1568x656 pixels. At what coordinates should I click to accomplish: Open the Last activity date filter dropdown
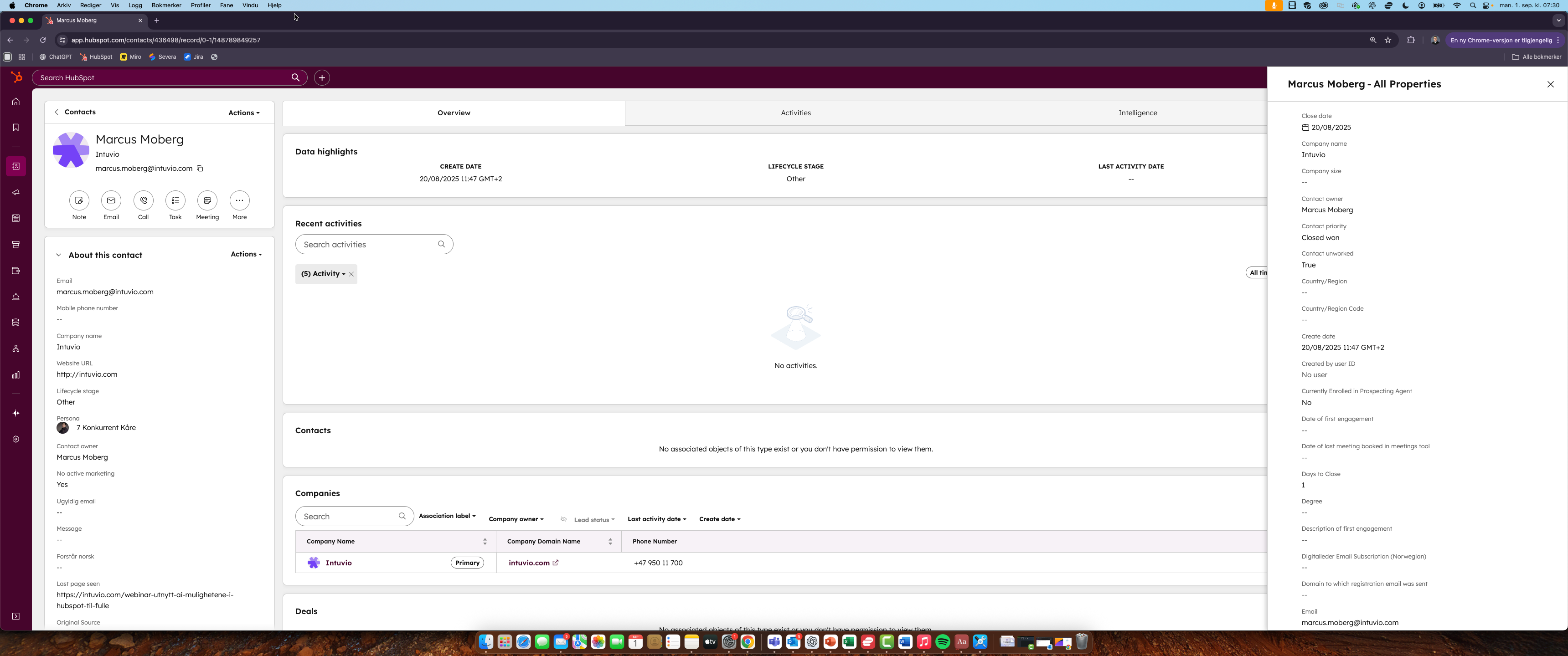point(657,519)
